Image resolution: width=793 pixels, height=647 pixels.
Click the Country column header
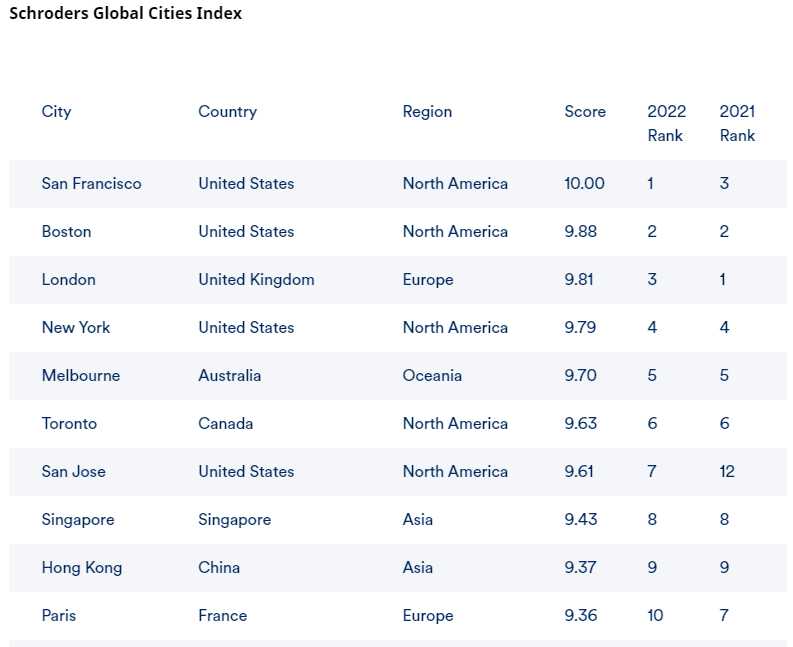(x=227, y=112)
